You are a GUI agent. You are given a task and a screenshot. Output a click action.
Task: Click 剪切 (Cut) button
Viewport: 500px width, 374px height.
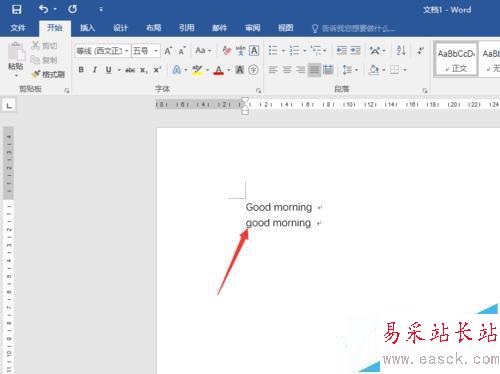[x=44, y=46]
